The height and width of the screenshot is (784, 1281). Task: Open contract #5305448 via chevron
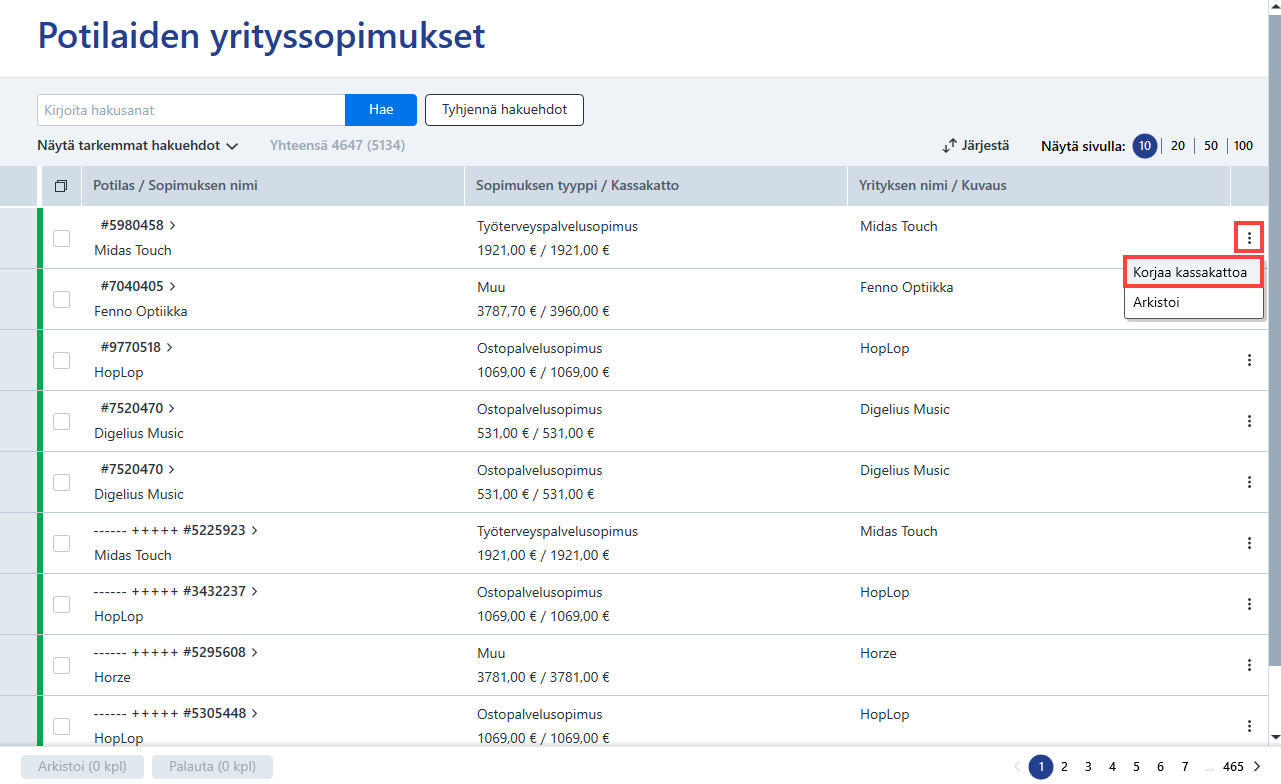(254, 714)
